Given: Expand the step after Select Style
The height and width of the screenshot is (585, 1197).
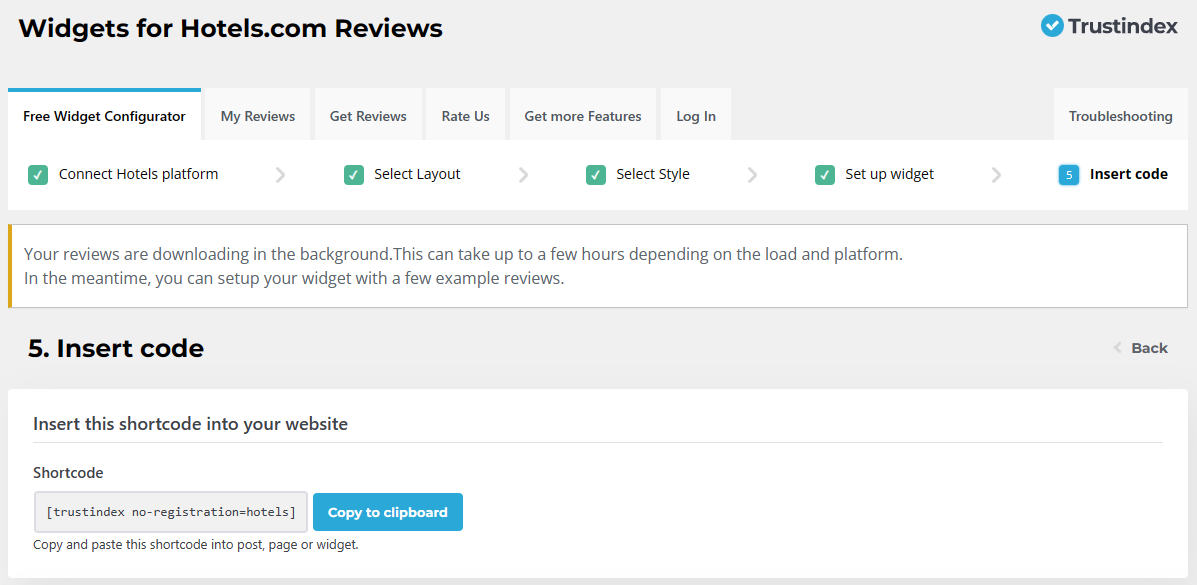Looking at the screenshot, I should 752,174.
